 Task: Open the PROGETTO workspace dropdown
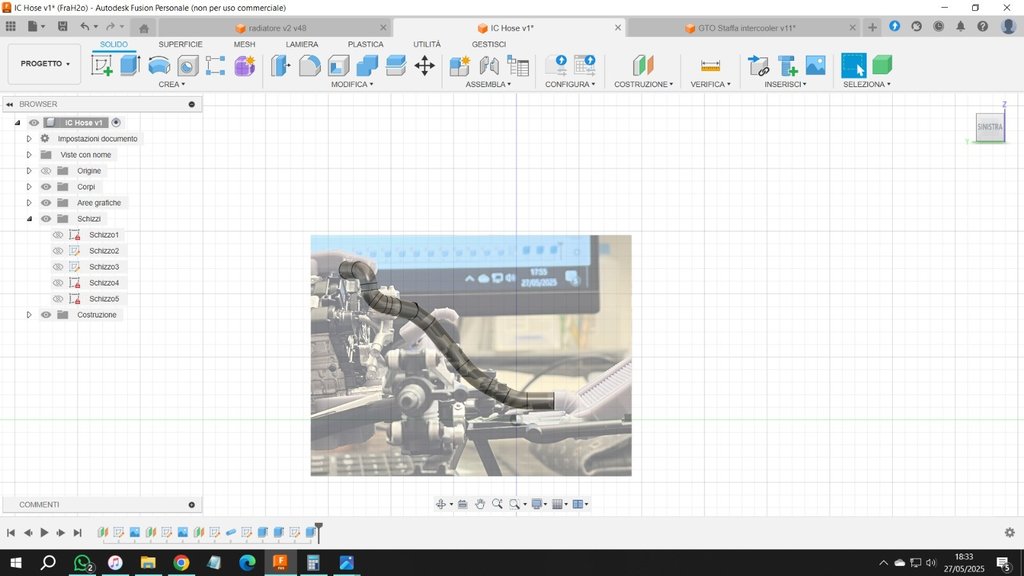(x=44, y=64)
